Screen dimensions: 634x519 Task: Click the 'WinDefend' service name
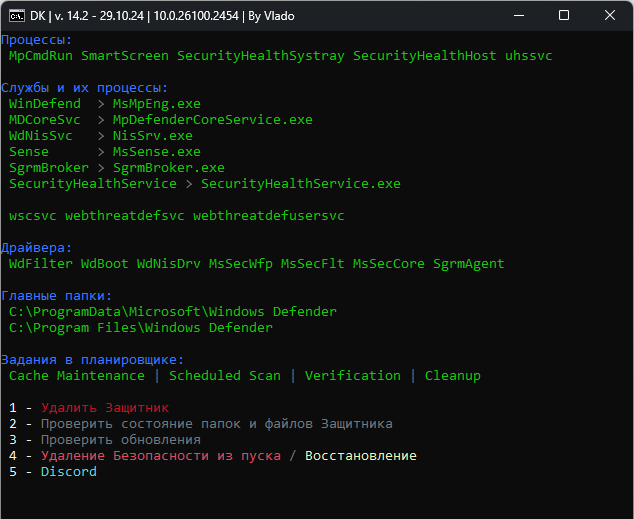click(x=45, y=104)
